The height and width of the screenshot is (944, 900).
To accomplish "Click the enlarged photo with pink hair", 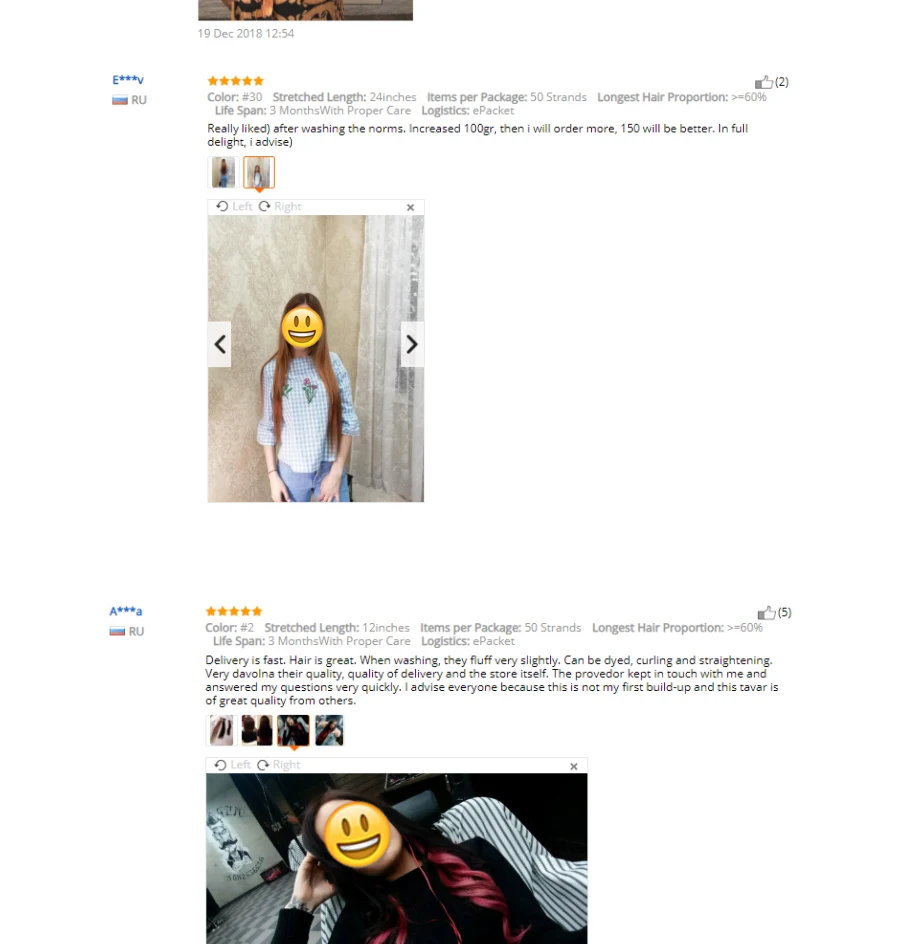I will (397, 859).
